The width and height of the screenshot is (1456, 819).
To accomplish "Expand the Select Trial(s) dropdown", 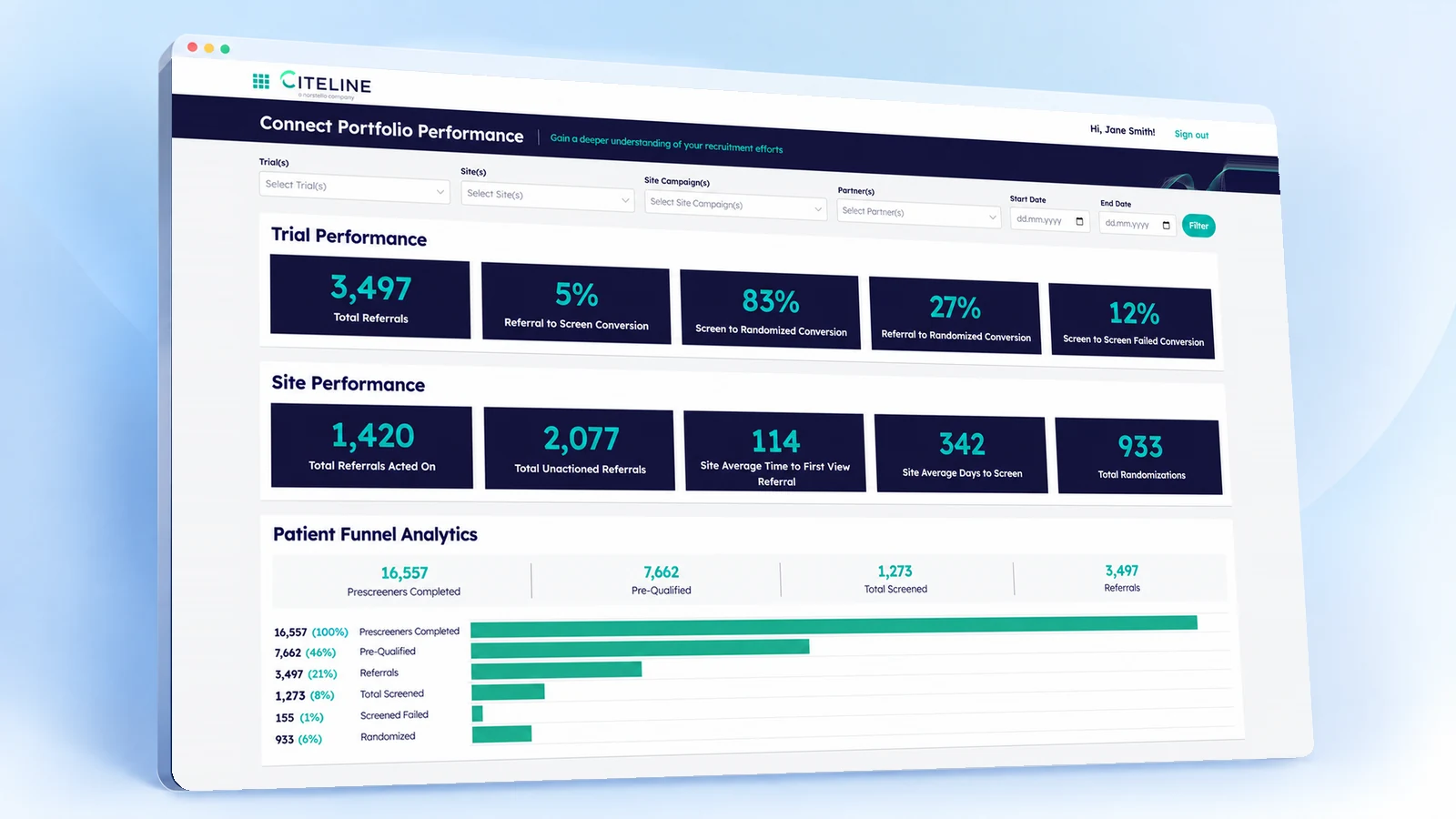I will click(x=354, y=187).
